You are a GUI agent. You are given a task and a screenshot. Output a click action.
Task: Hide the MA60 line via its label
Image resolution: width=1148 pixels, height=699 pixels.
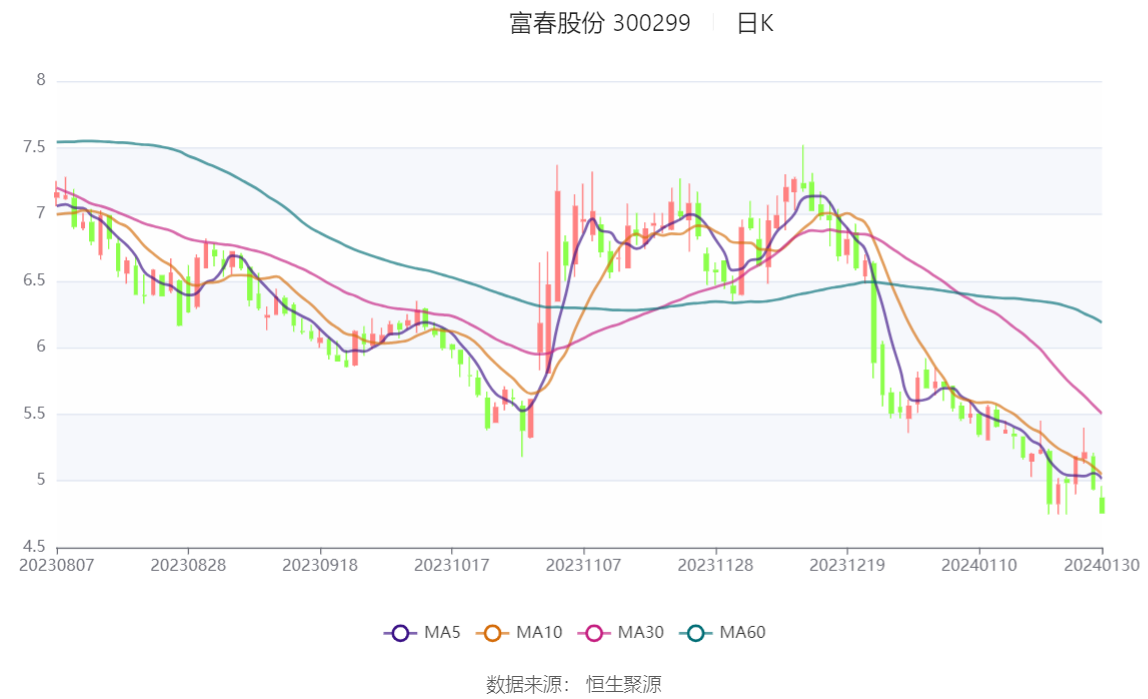pyautogui.click(x=742, y=632)
